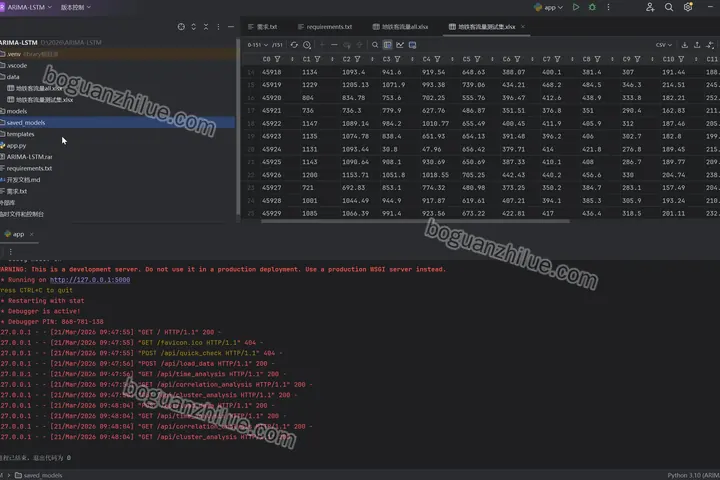Open the ARIMA-LSTM project dropdown

[28, 7]
